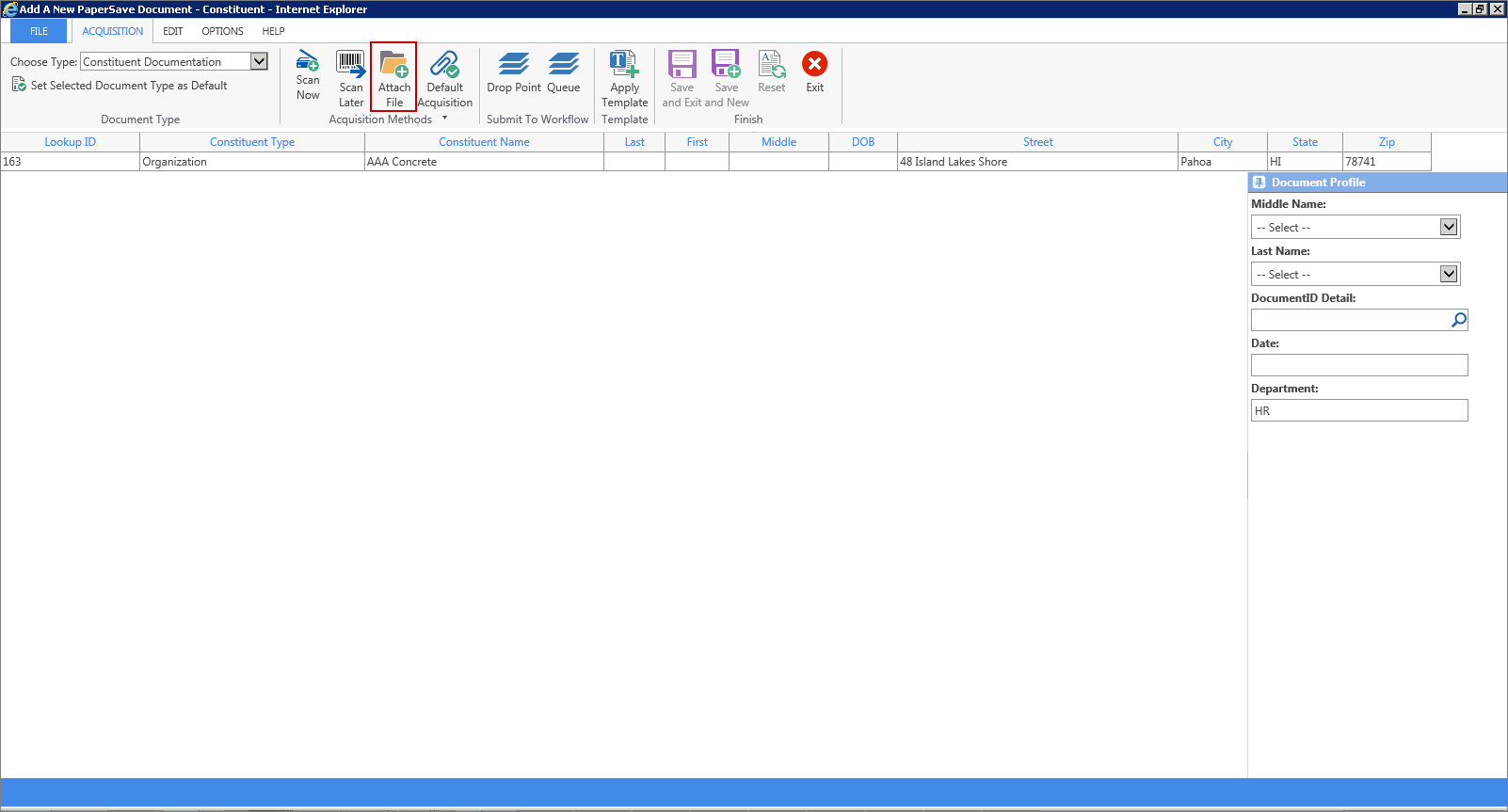Open the Default Acquisition paperclip icon
1508x812 pixels.
pos(444,64)
